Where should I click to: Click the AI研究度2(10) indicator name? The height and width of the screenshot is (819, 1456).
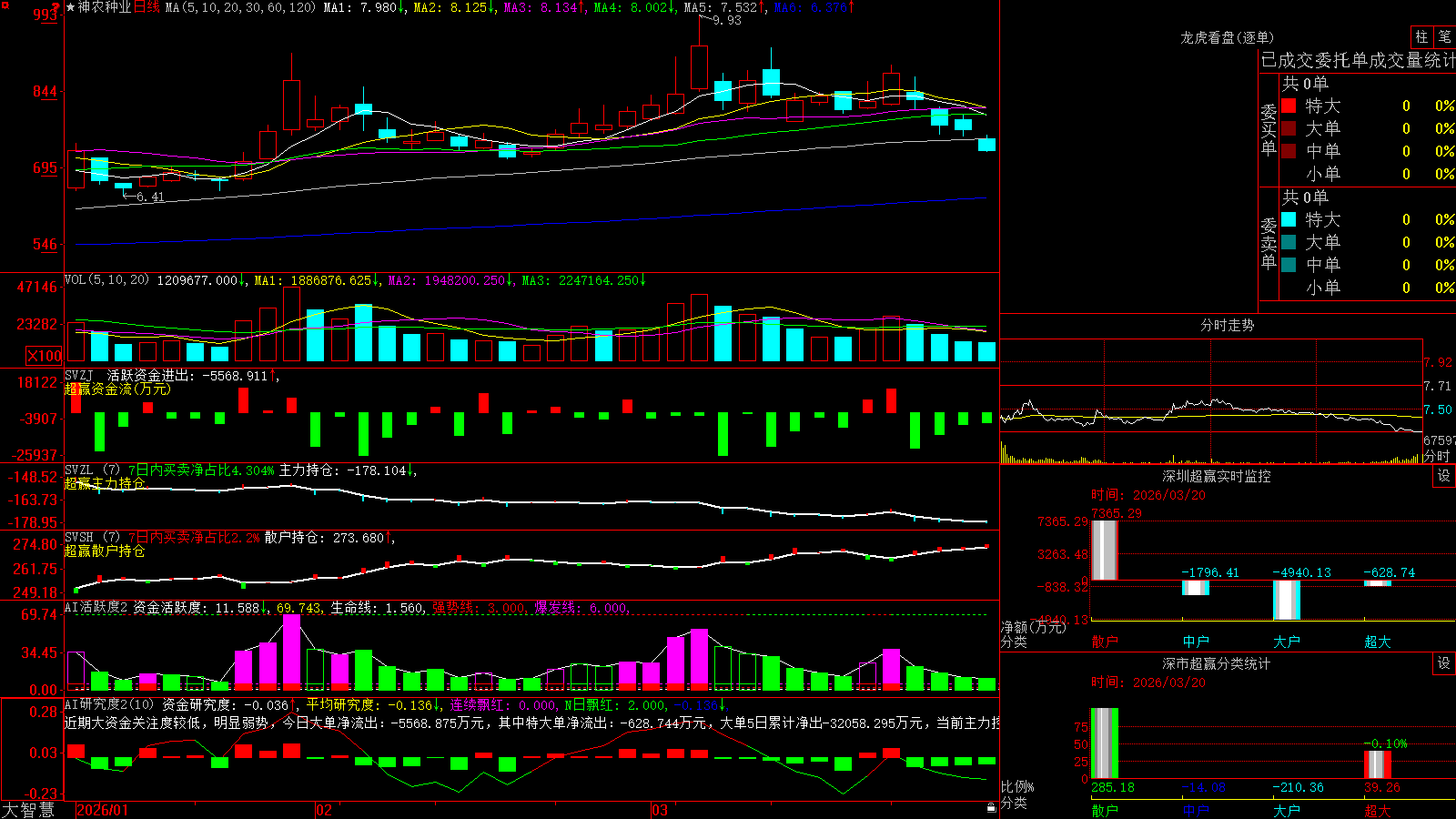click(x=110, y=705)
